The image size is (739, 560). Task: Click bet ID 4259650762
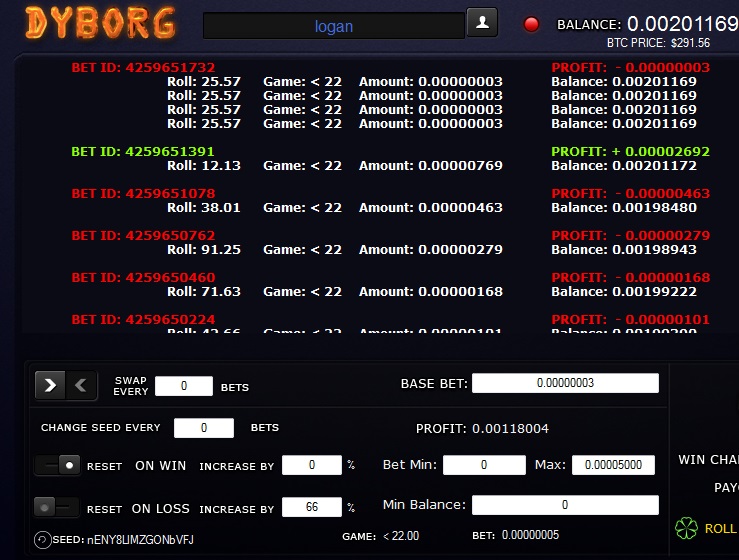143,235
